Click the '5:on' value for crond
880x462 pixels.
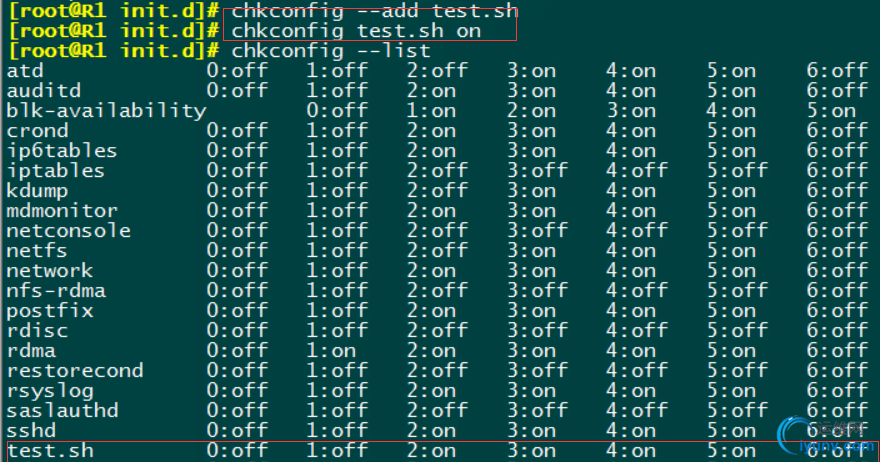(731, 131)
